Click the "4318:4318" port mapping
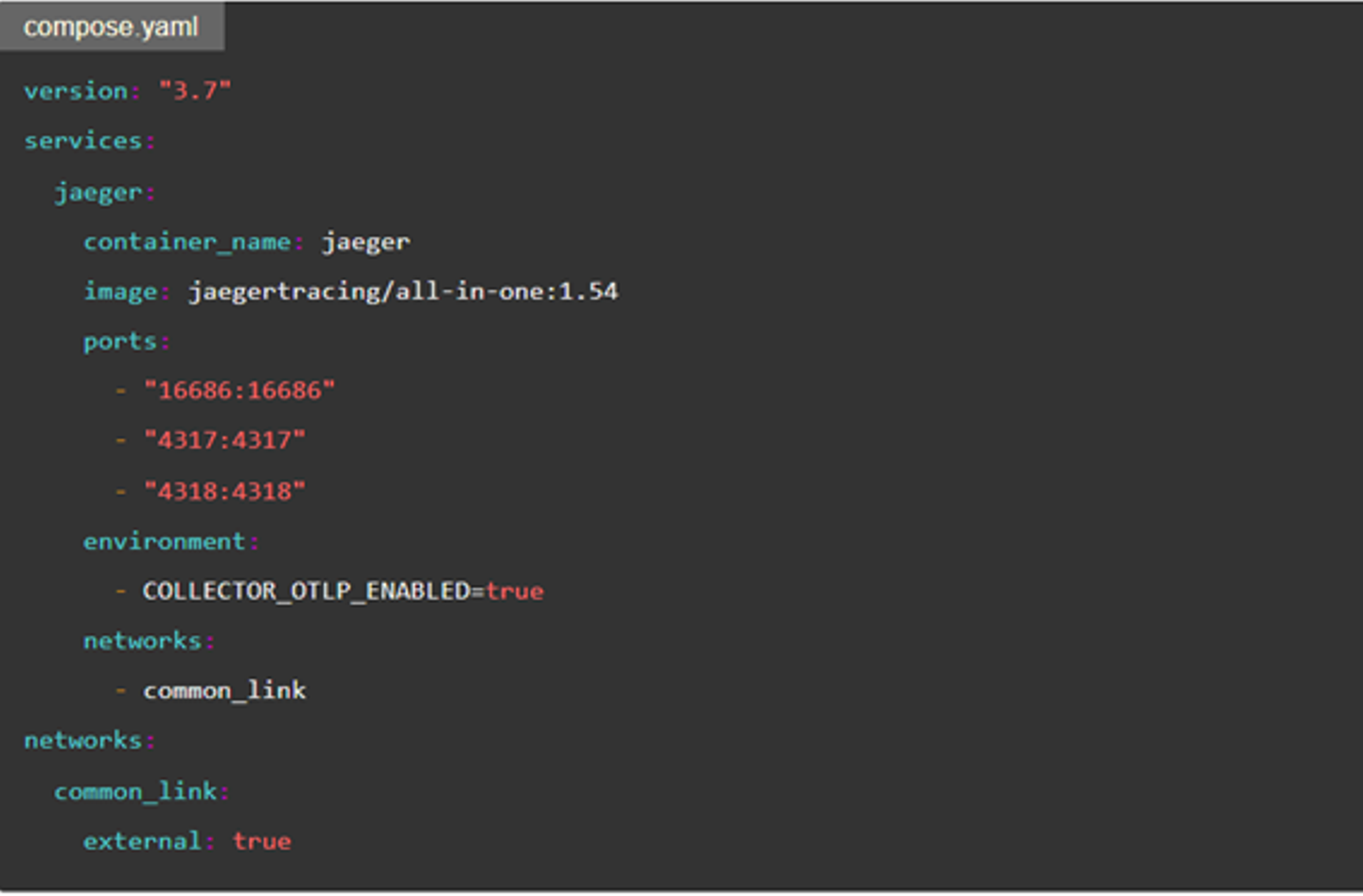The image size is (1363, 896). (x=224, y=491)
